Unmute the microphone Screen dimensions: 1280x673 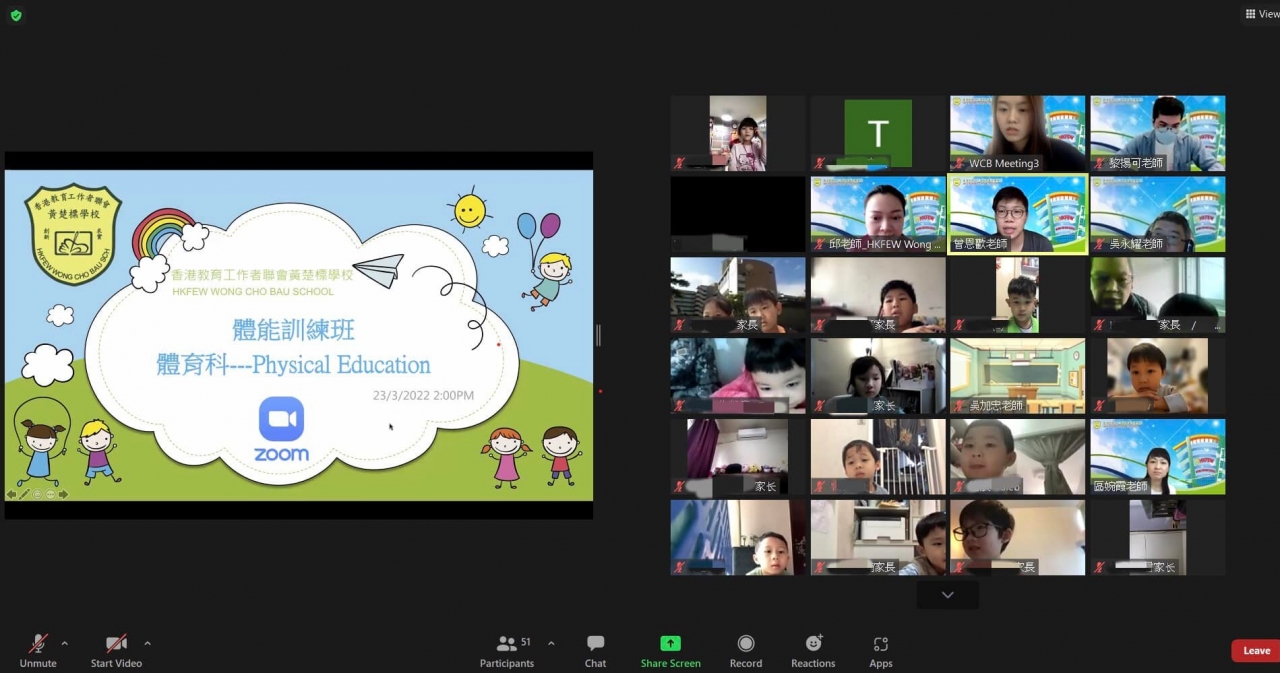(38, 650)
